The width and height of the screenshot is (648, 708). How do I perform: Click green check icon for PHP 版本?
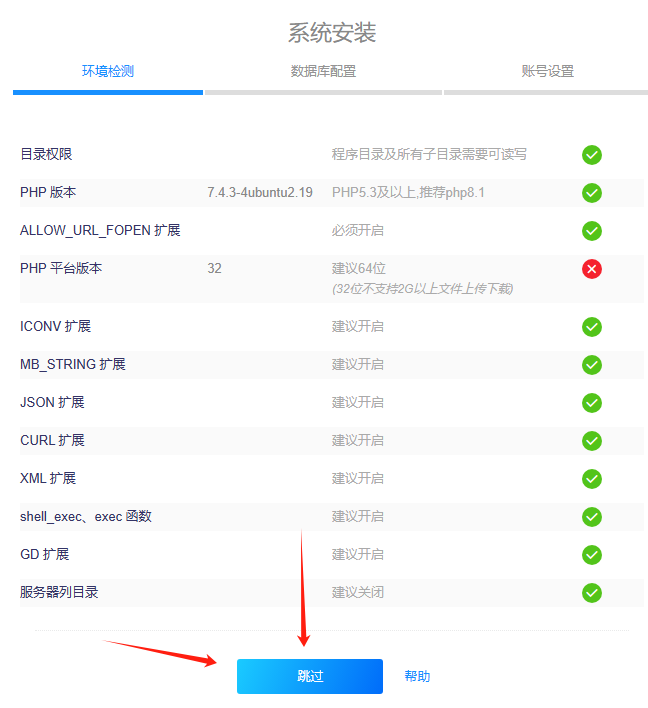pos(592,193)
